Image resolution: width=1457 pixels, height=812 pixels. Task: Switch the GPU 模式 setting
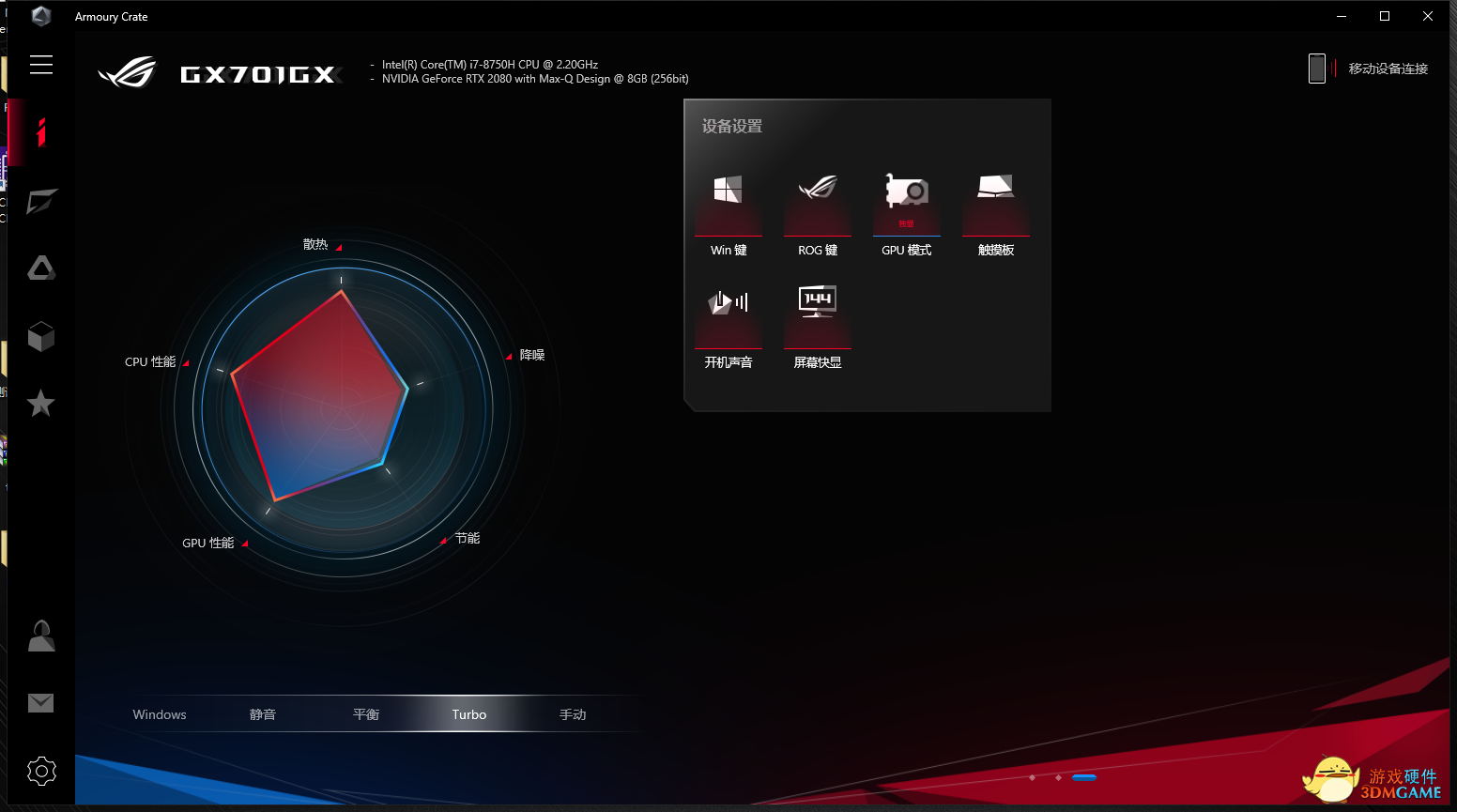[907, 215]
